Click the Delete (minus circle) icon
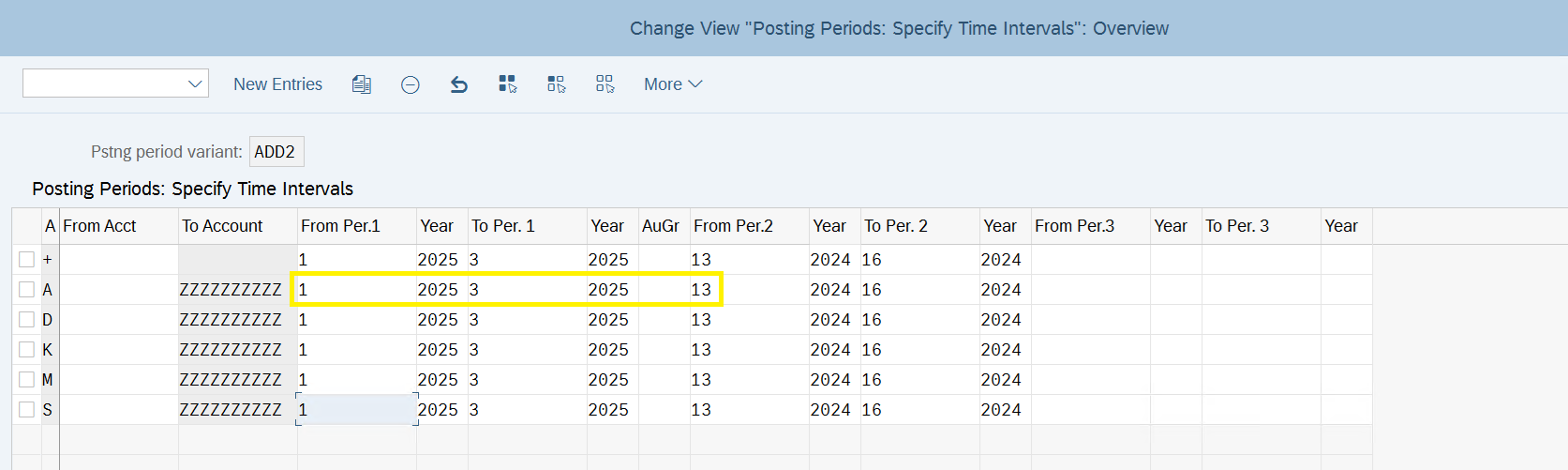1568x470 pixels. [x=411, y=84]
